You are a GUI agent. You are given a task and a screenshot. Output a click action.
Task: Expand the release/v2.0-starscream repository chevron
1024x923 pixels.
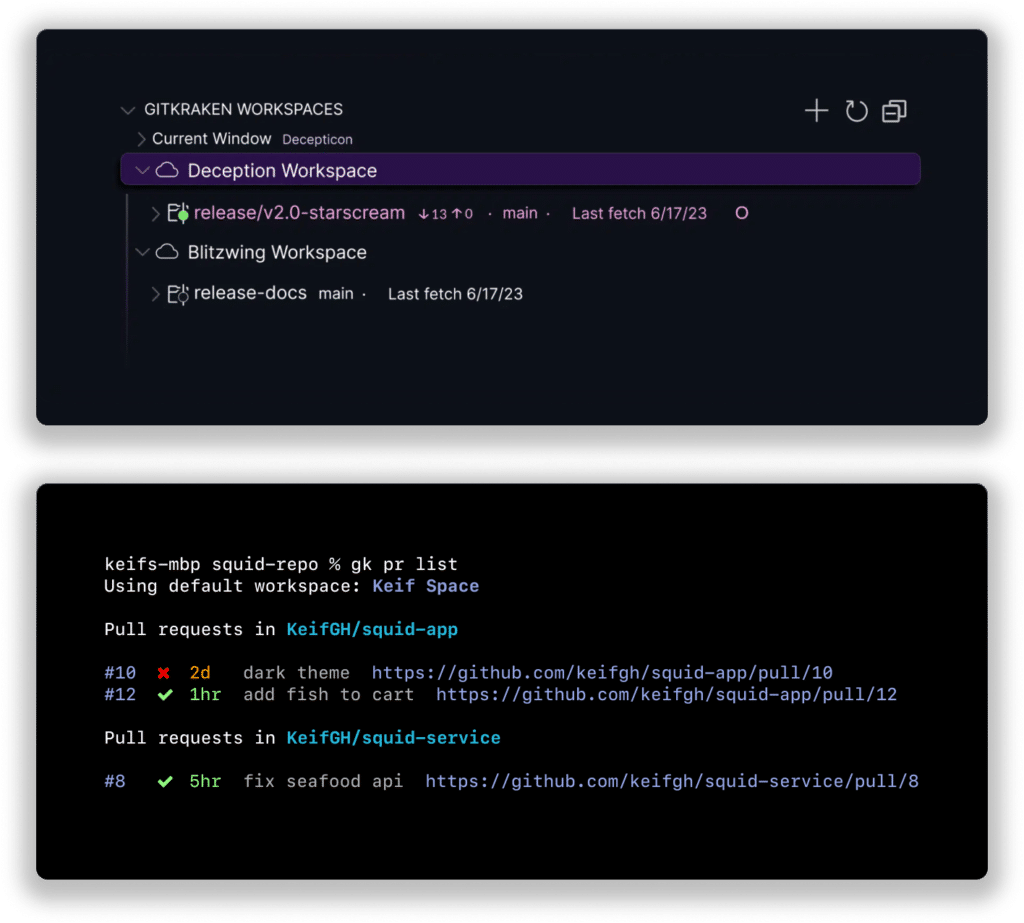pos(155,214)
